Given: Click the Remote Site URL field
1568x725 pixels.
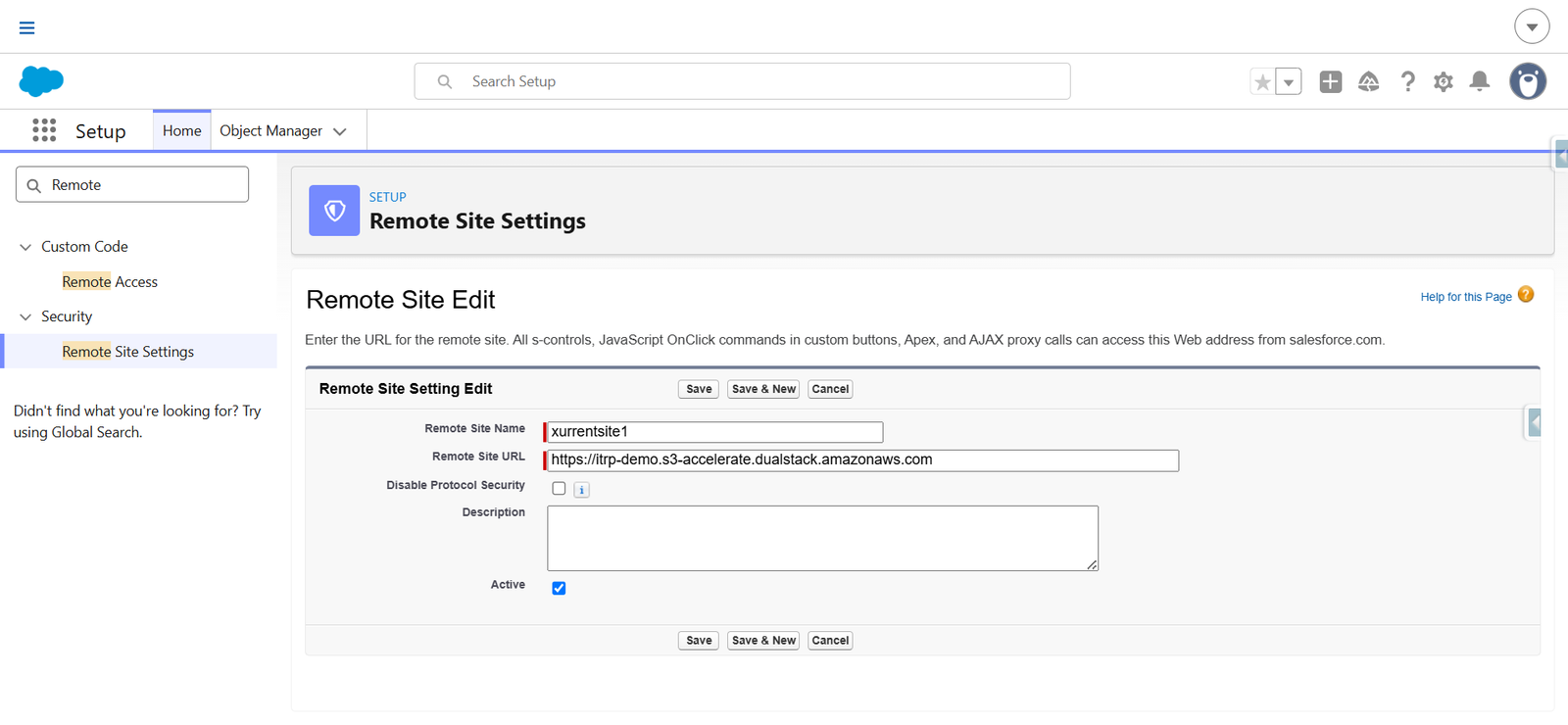Looking at the screenshot, I should (x=862, y=460).
